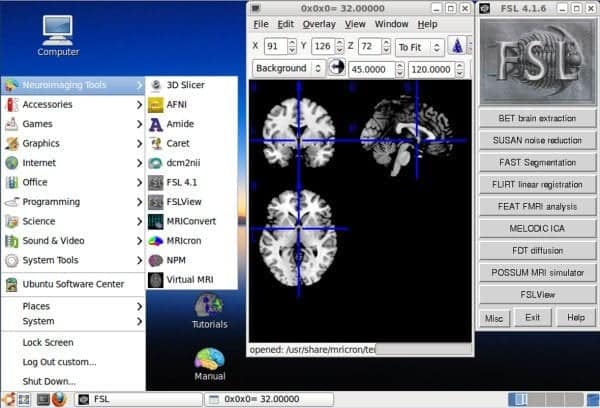Click the 45.0000 minimum intensity field
This screenshot has height=408, width=600.
[x=372, y=69]
